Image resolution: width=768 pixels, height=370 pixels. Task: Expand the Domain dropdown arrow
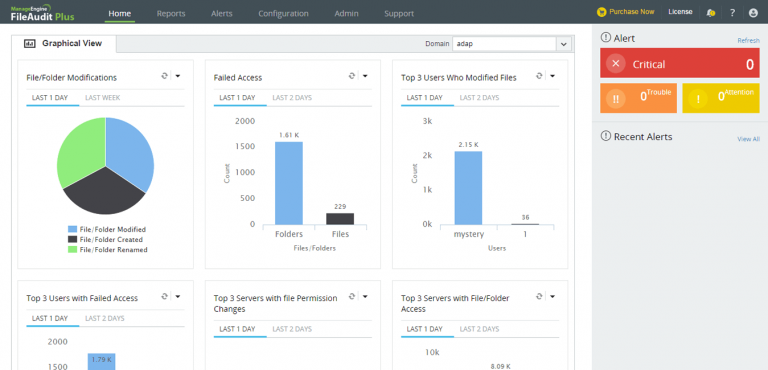point(564,44)
